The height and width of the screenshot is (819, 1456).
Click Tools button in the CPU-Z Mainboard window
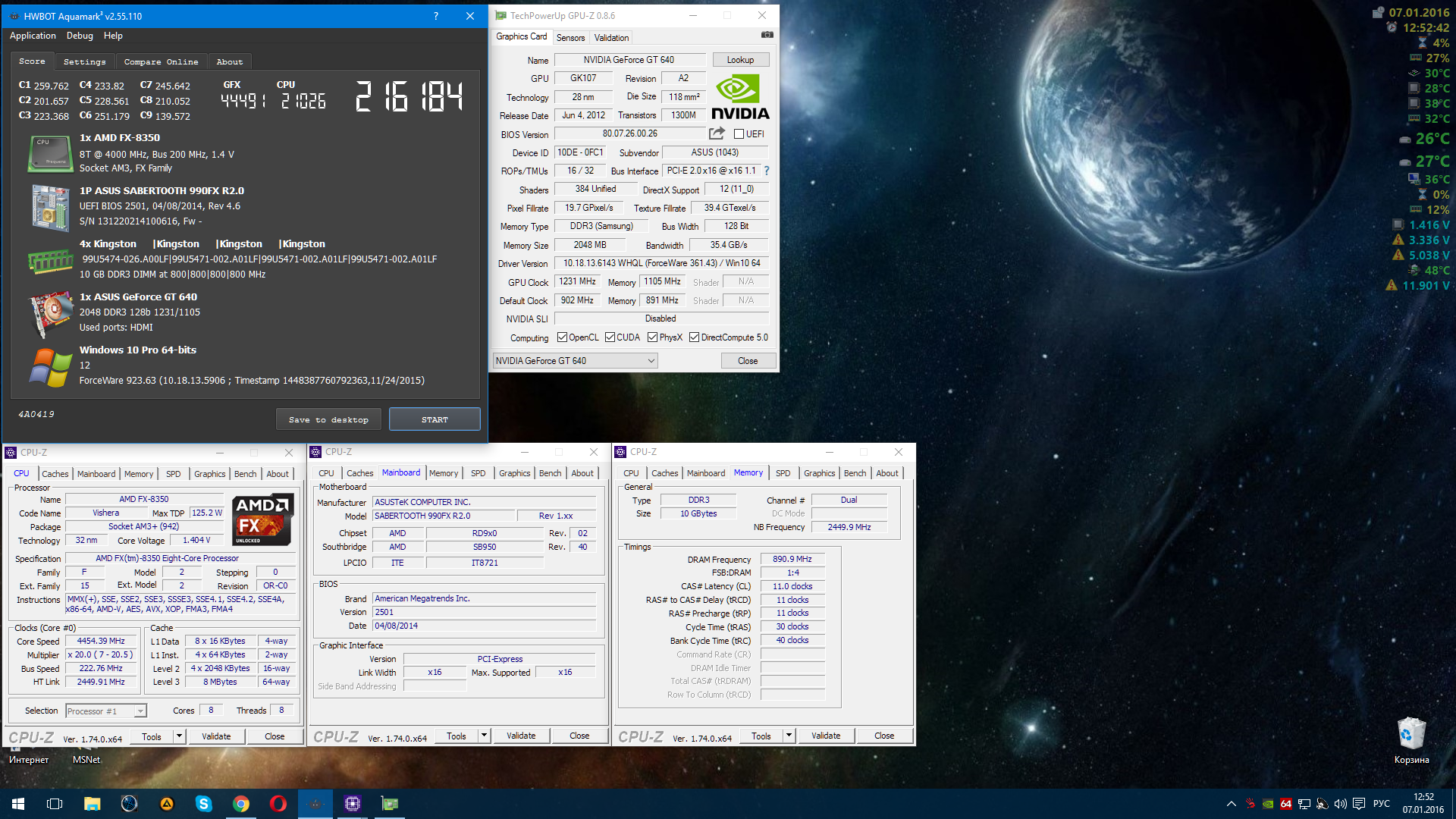(457, 736)
